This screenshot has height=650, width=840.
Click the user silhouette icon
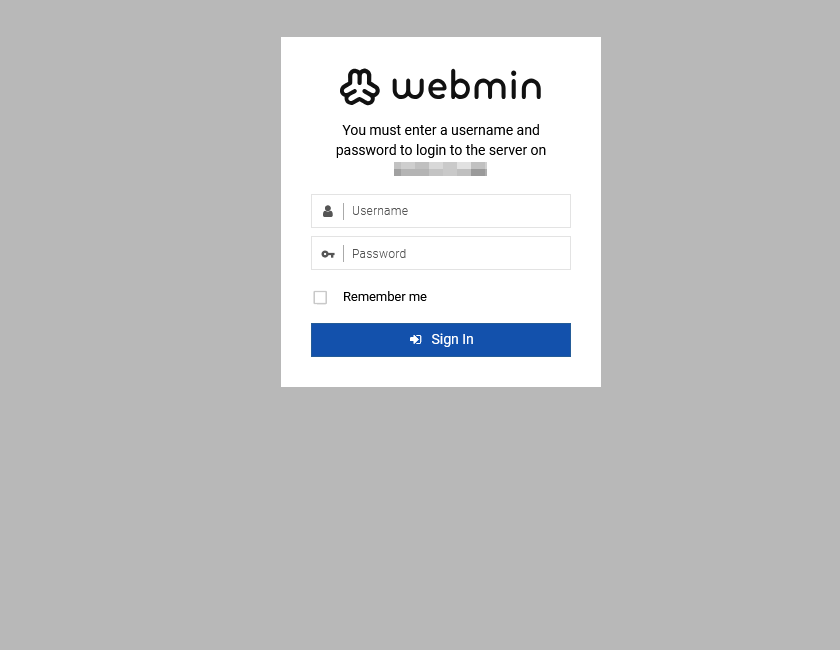point(328,211)
